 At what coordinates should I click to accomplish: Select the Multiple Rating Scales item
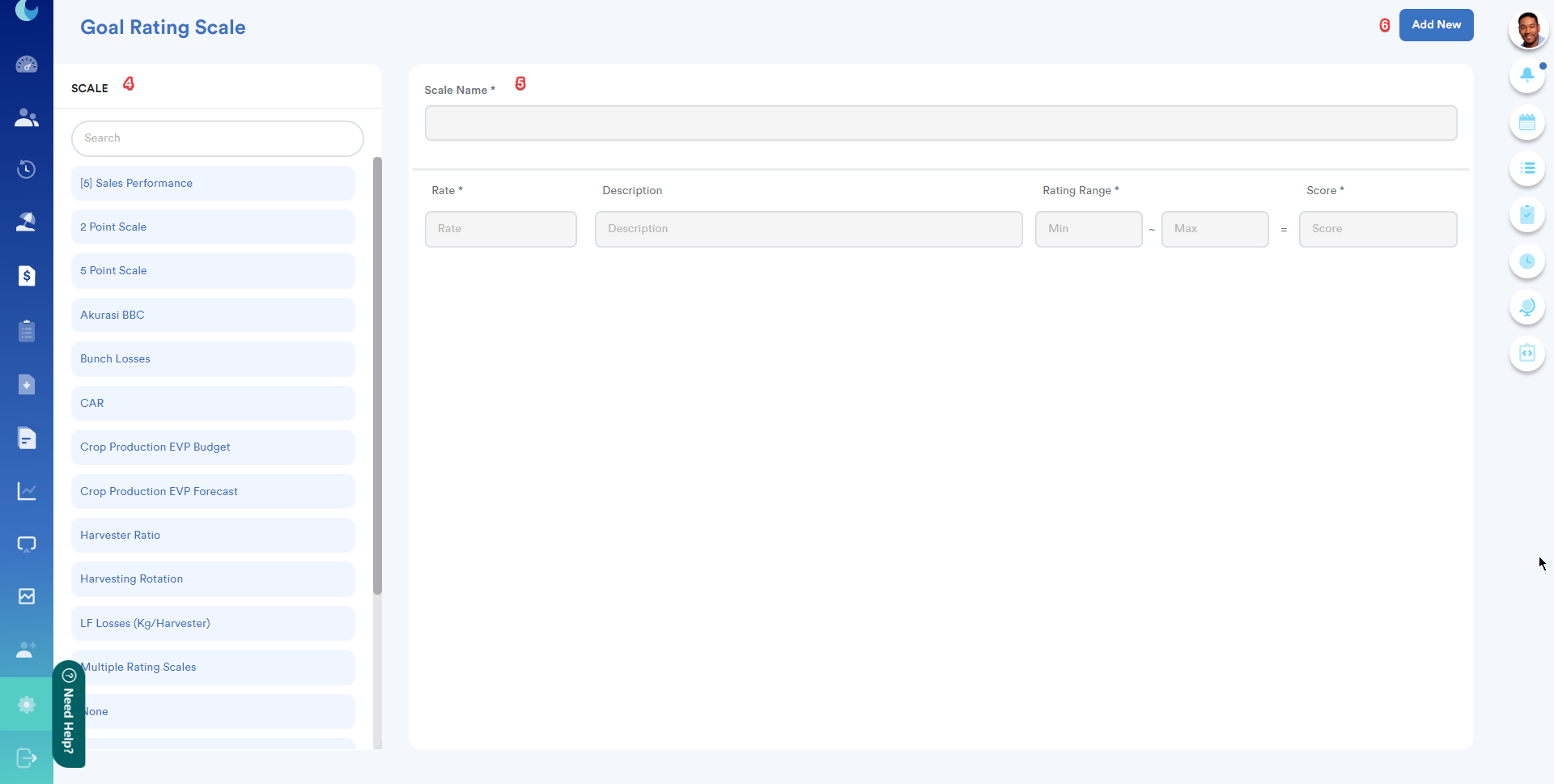(213, 667)
